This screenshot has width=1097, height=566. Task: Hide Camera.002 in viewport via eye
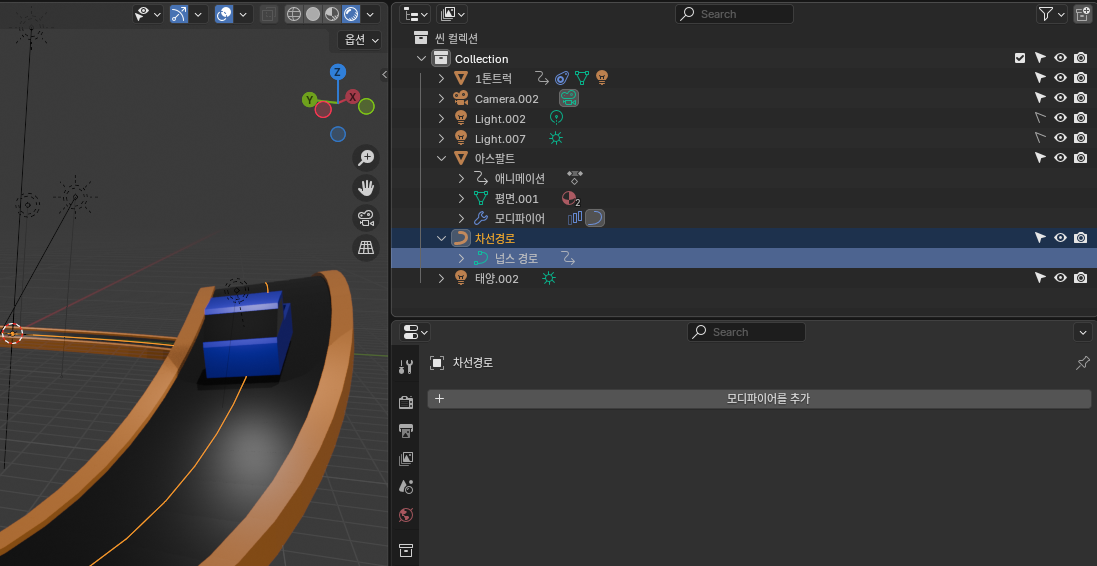click(1061, 98)
